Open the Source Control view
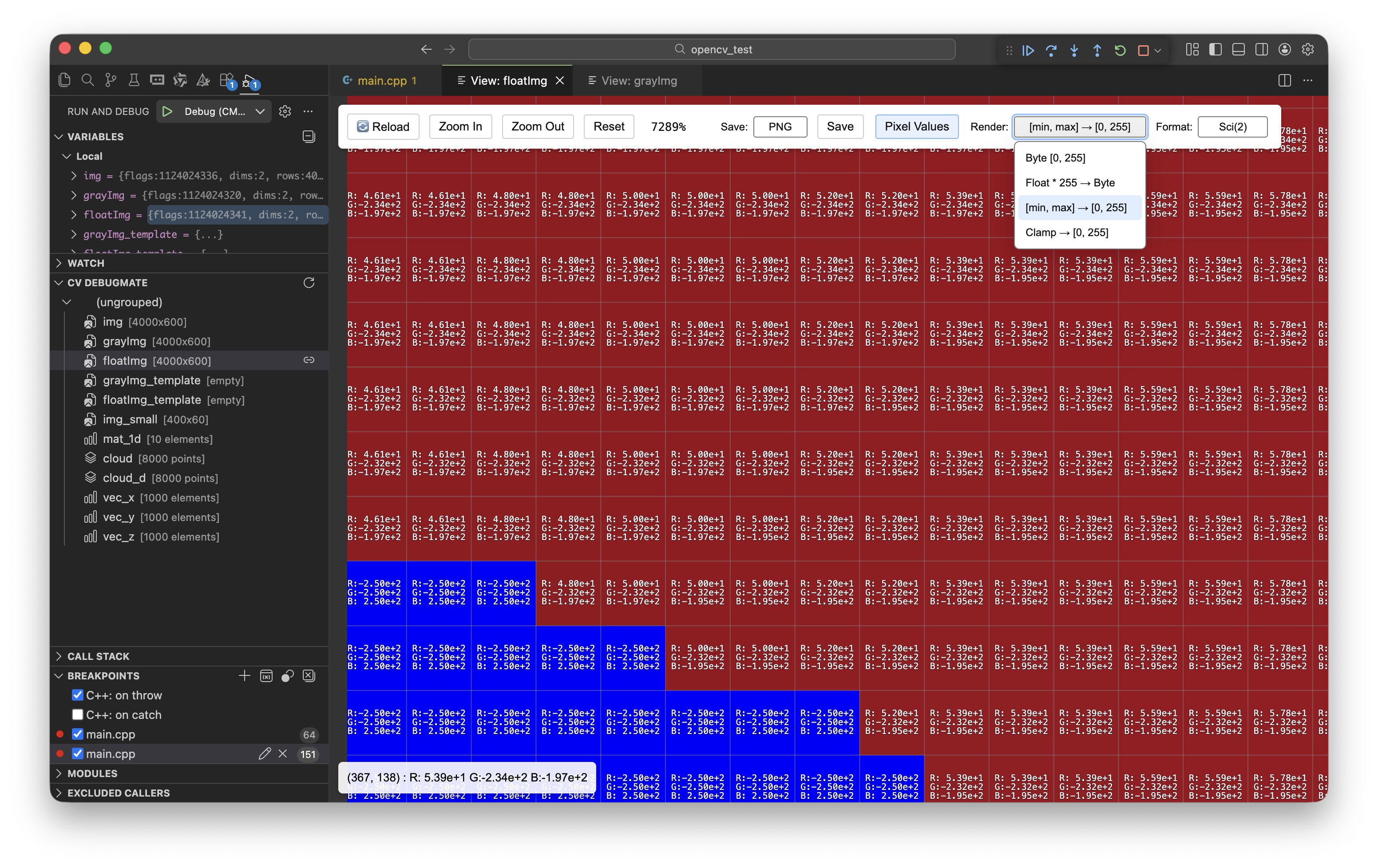This screenshot has width=1378, height=868. [111, 80]
